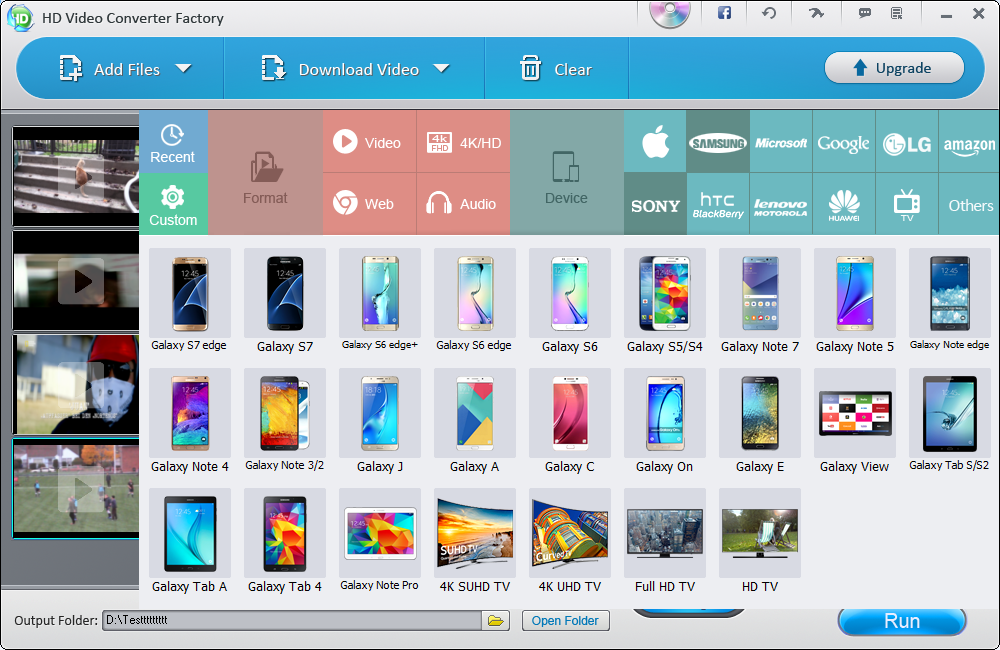
Task: Pick the Galaxy E profile
Action: (760, 421)
